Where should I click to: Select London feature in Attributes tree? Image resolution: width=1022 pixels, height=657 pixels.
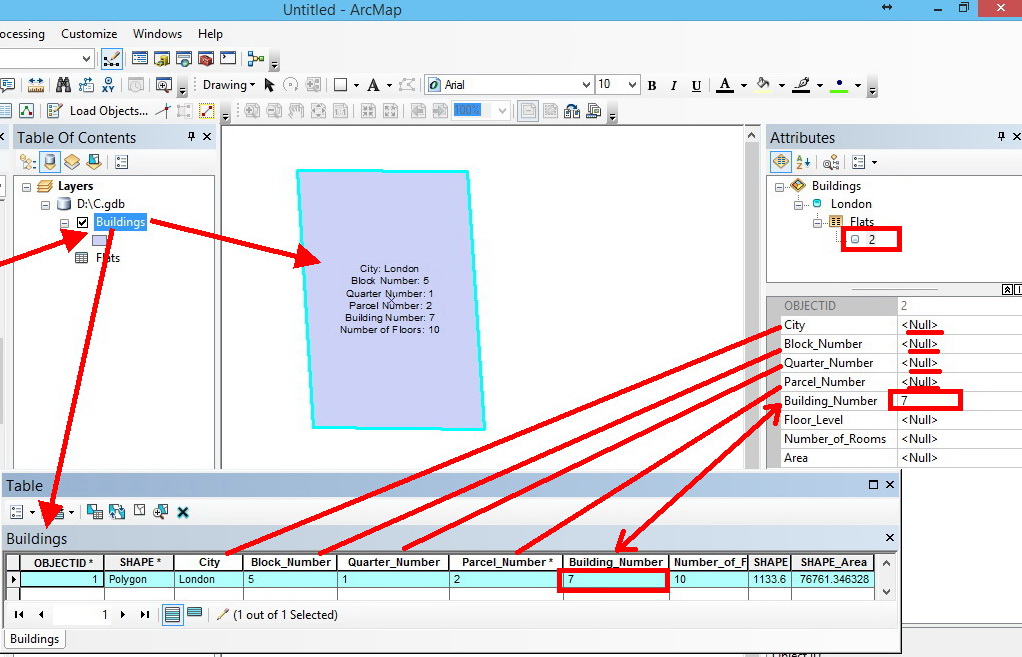coord(851,204)
